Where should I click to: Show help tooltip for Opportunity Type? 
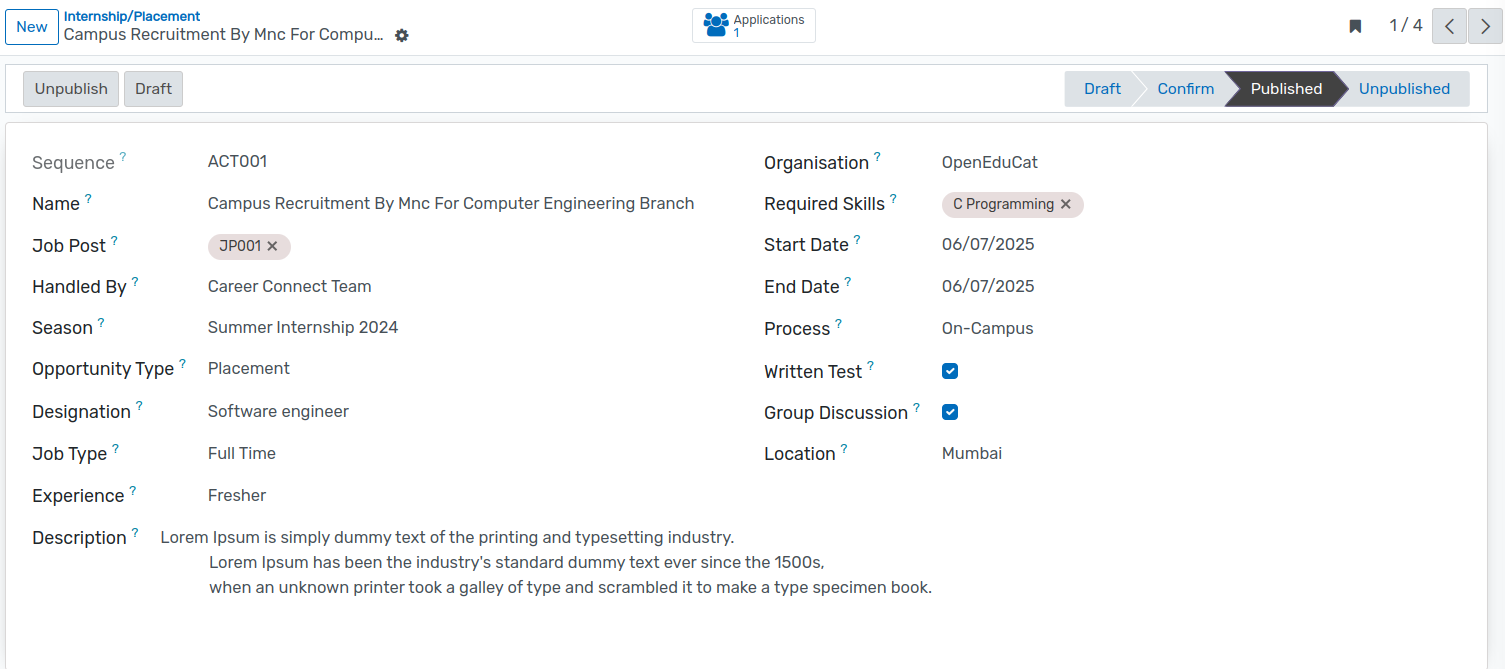(182, 364)
